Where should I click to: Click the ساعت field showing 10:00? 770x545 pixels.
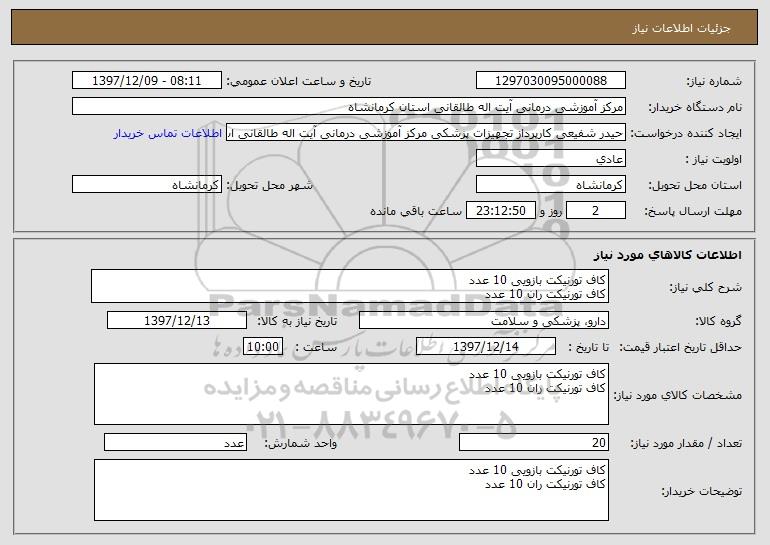coord(263,347)
